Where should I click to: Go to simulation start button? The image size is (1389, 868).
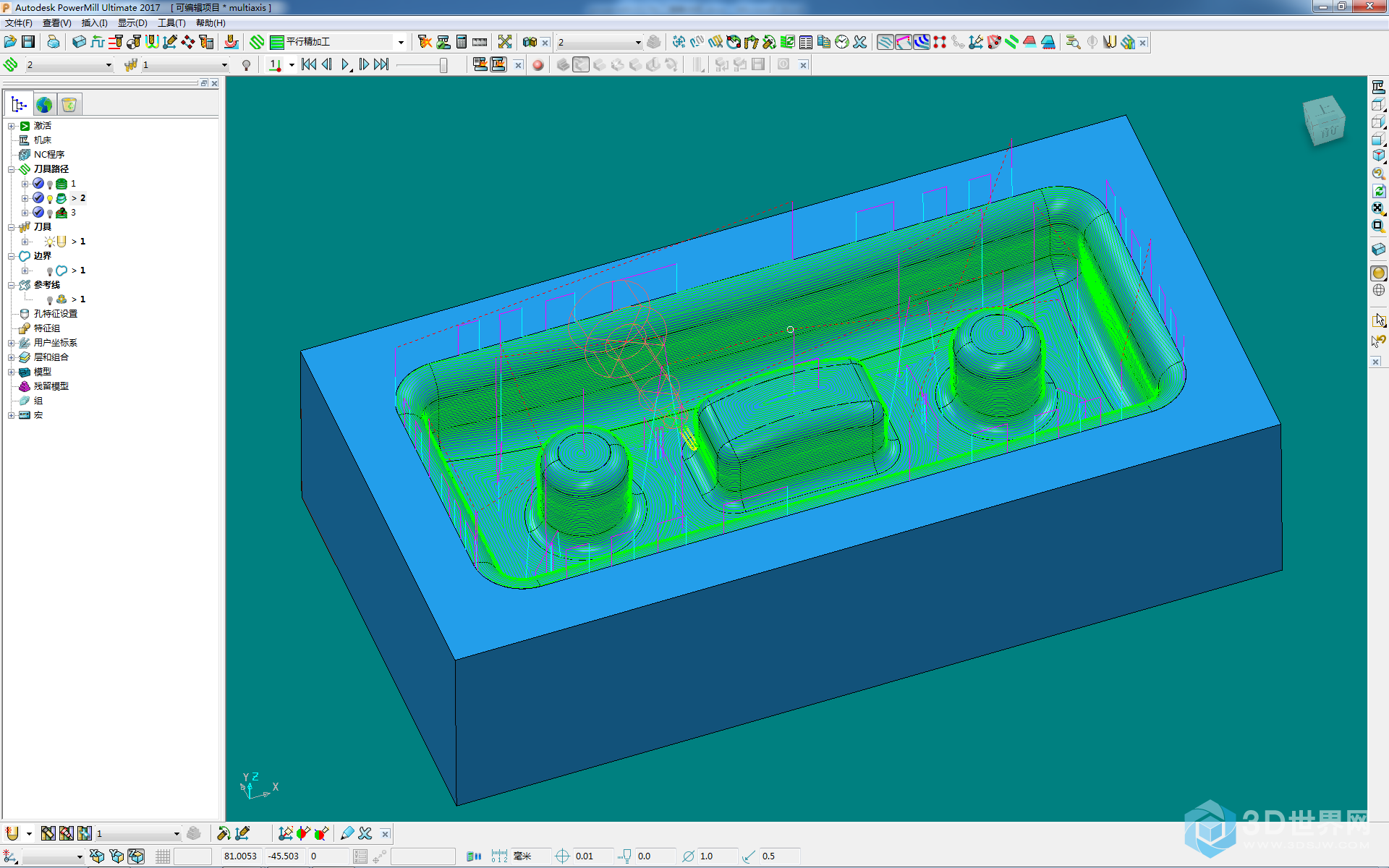(309, 64)
